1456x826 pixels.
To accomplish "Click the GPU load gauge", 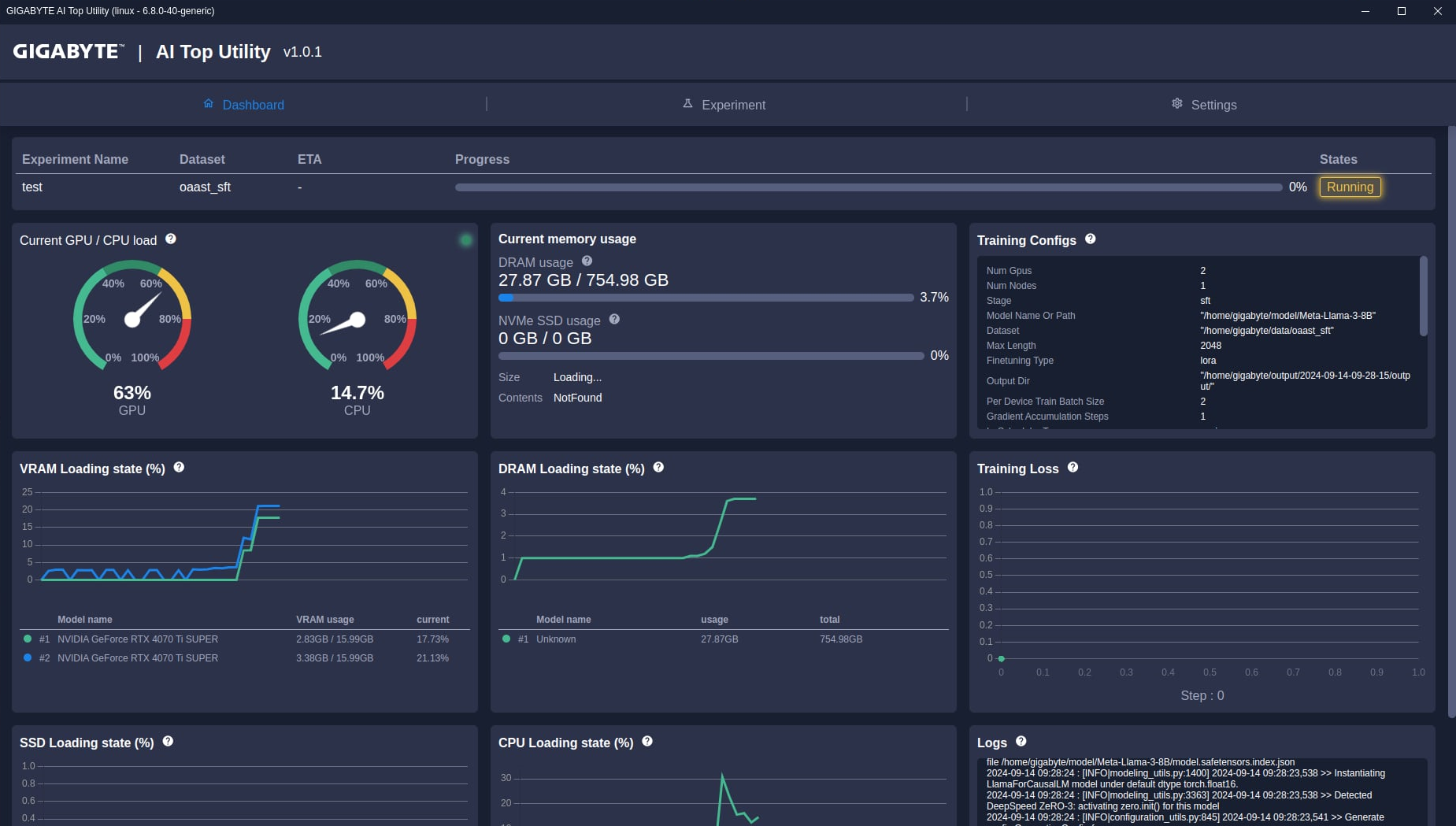I will click(x=132, y=316).
